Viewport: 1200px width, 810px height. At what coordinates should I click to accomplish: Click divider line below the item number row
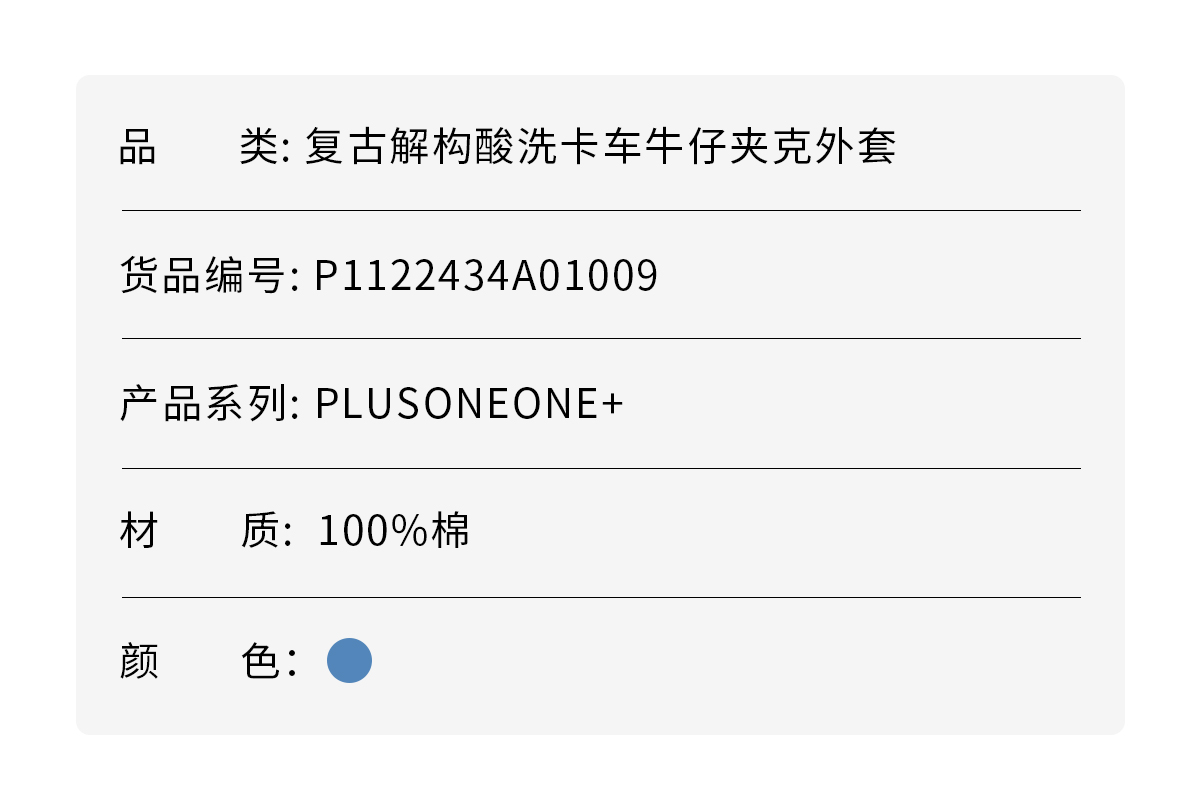click(601, 339)
